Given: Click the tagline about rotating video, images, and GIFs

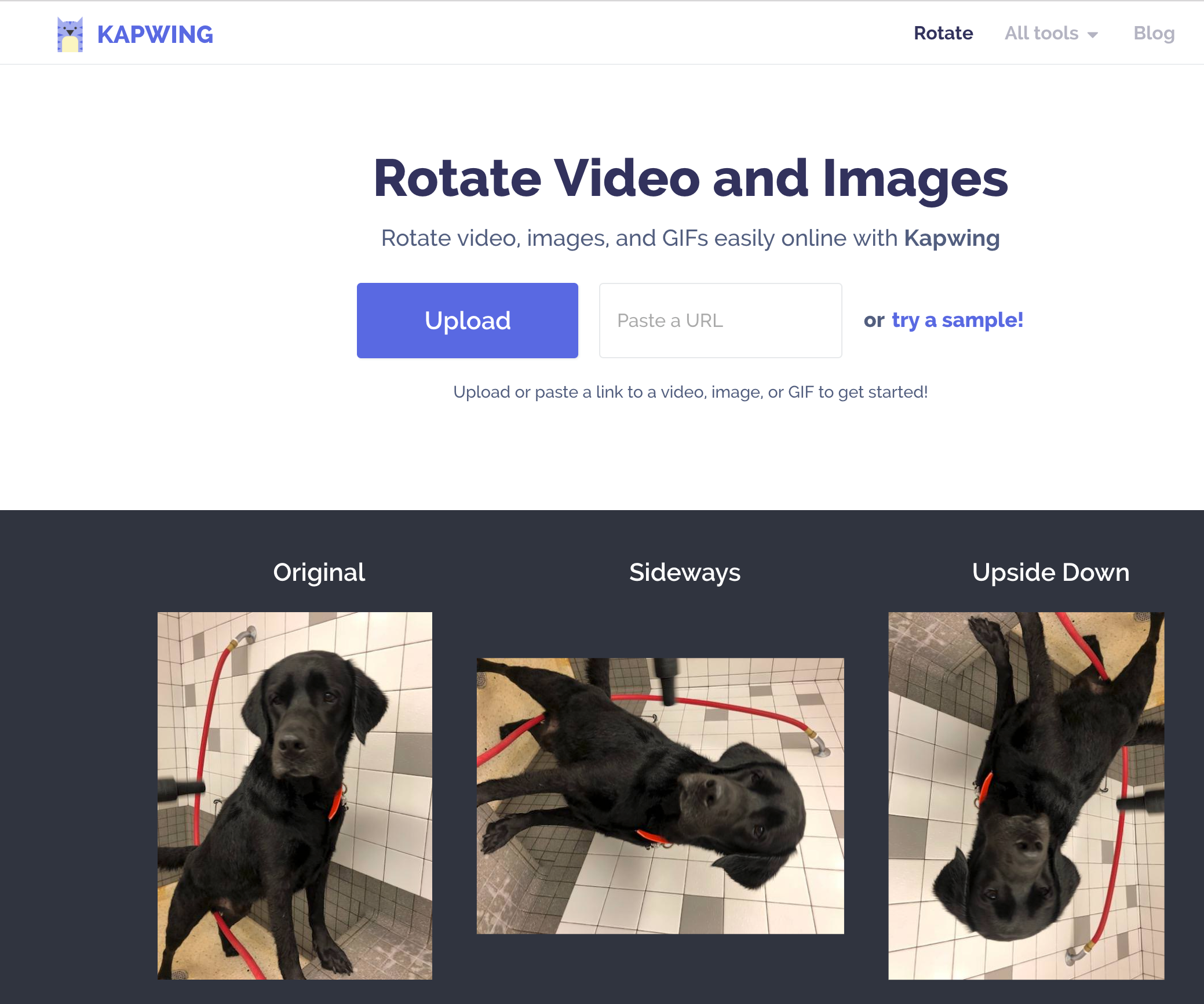Looking at the screenshot, I should 691,238.
